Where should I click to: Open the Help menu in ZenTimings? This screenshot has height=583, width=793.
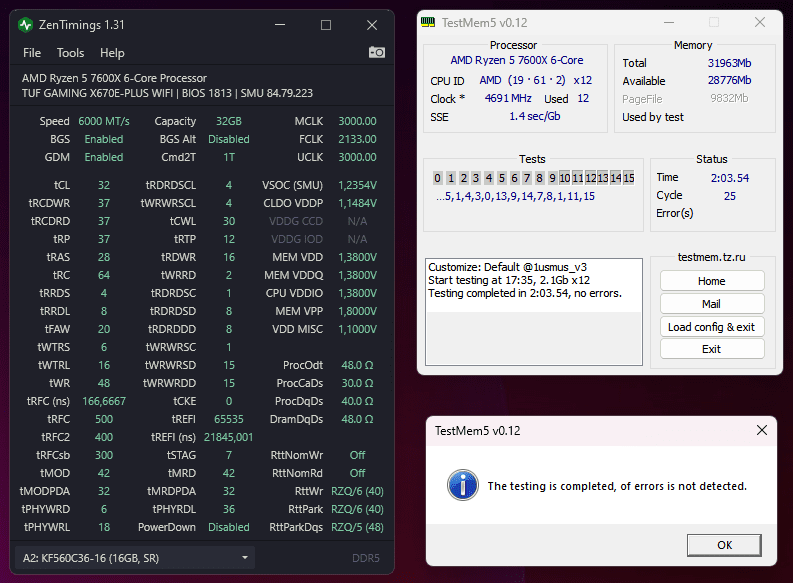[x=112, y=53]
